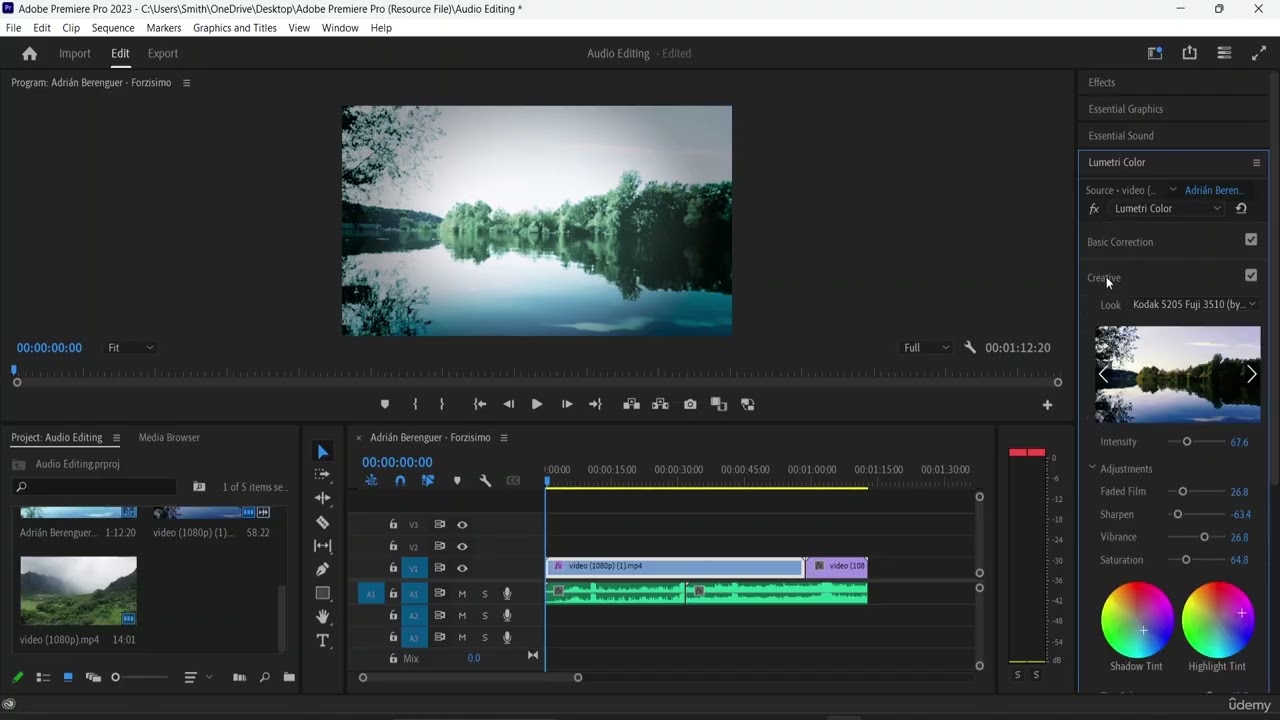
Task: Solo audio track A2
Action: [485, 616]
